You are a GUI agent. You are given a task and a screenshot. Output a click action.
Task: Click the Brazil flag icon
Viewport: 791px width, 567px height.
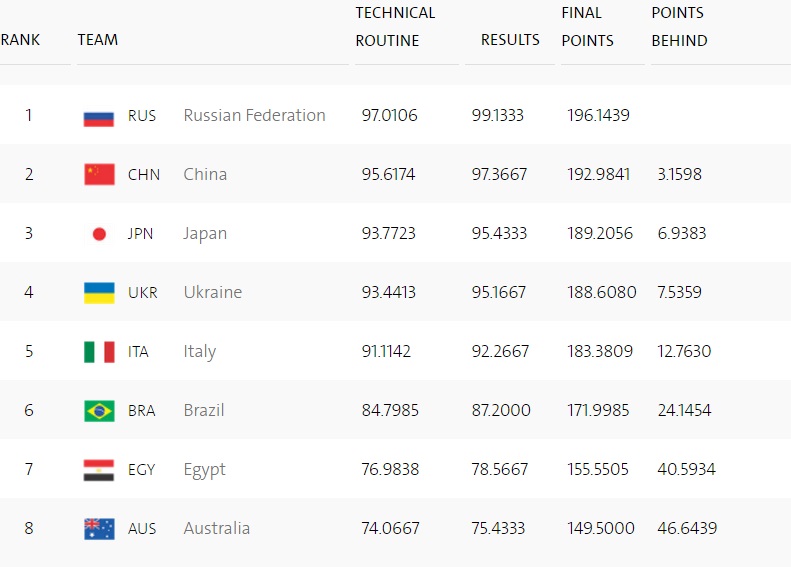click(x=99, y=411)
